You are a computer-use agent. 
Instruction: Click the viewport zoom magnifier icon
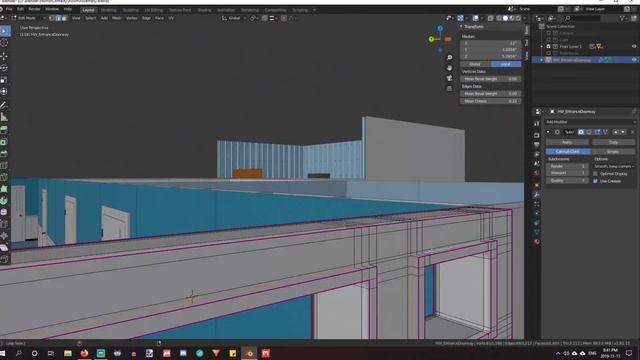[449, 58]
